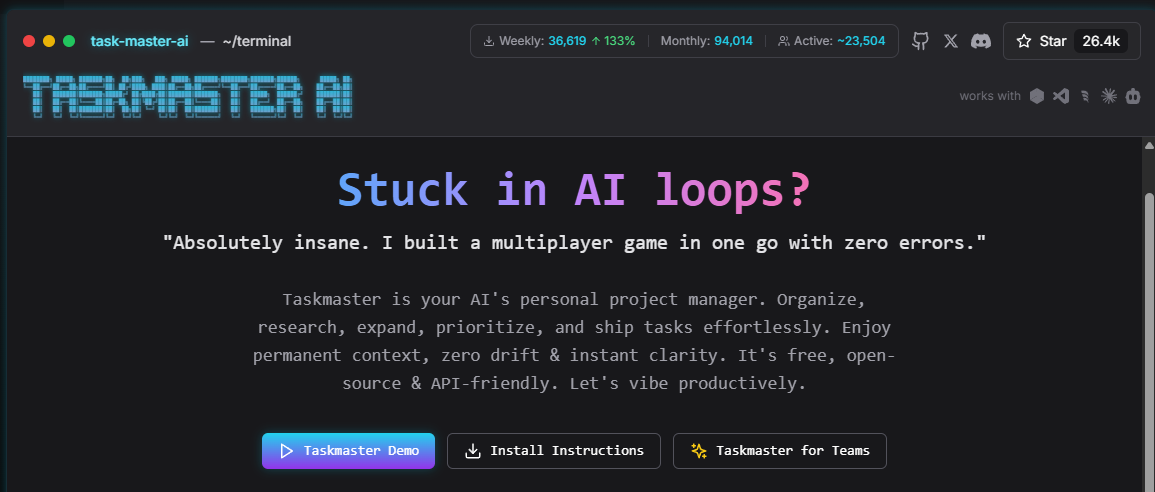
Task: Open Install Instructions
Action: 554,451
